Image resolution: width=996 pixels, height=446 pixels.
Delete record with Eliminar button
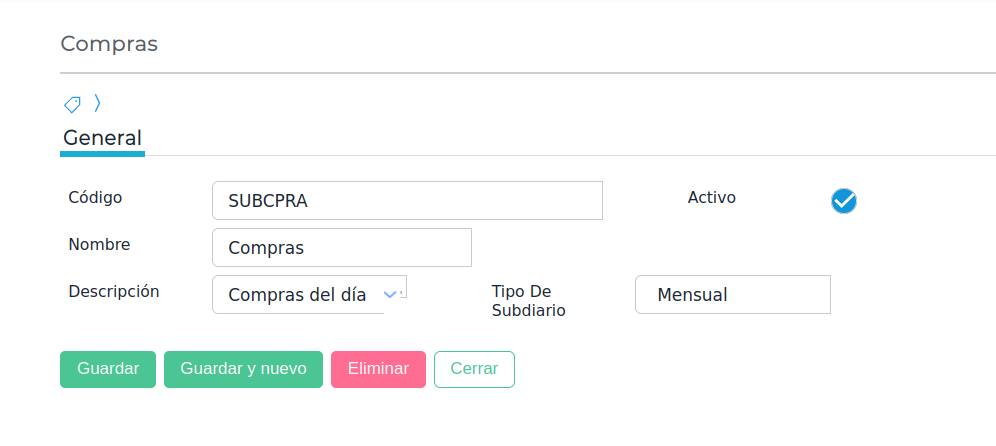tap(378, 369)
